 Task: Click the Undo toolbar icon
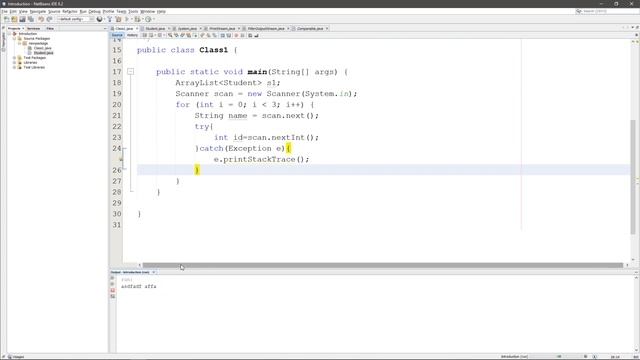point(41,19)
